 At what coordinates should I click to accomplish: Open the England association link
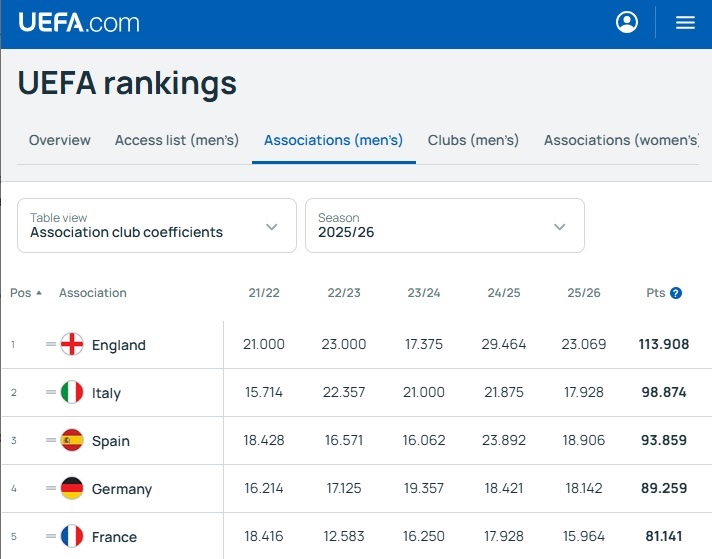(x=119, y=345)
